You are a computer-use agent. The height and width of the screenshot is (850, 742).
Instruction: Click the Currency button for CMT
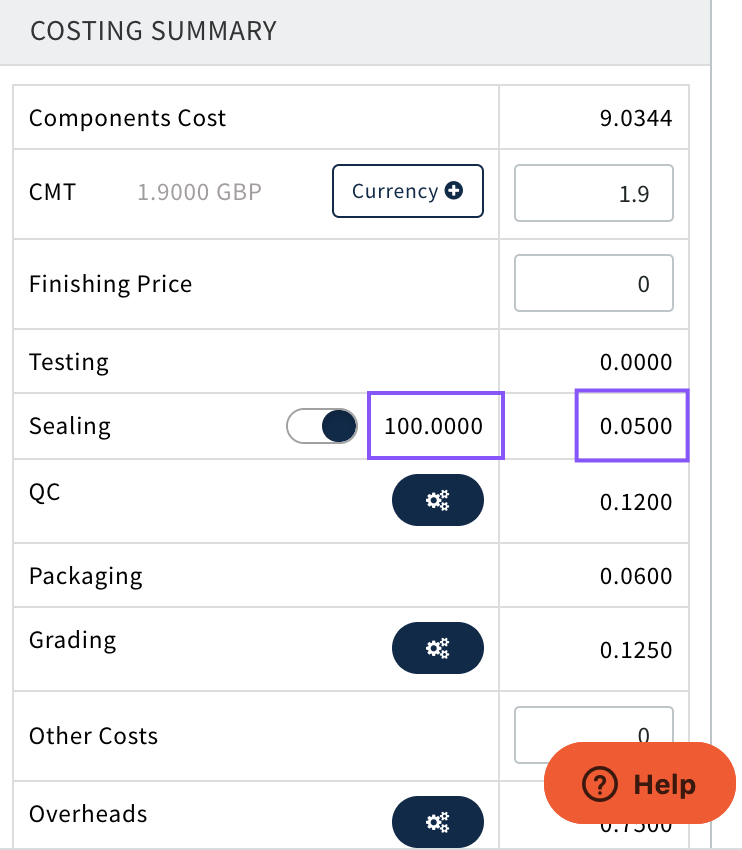(x=407, y=191)
